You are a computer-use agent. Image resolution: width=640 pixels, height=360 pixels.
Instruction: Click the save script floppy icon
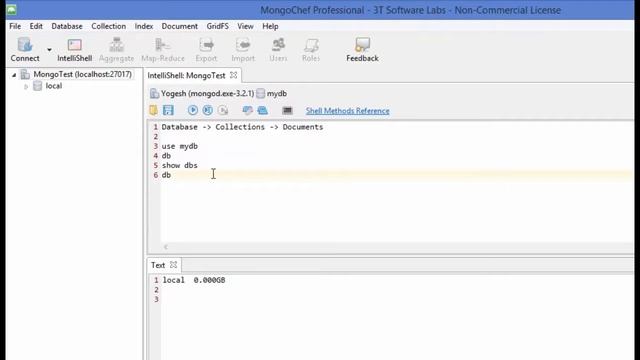[168, 110]
